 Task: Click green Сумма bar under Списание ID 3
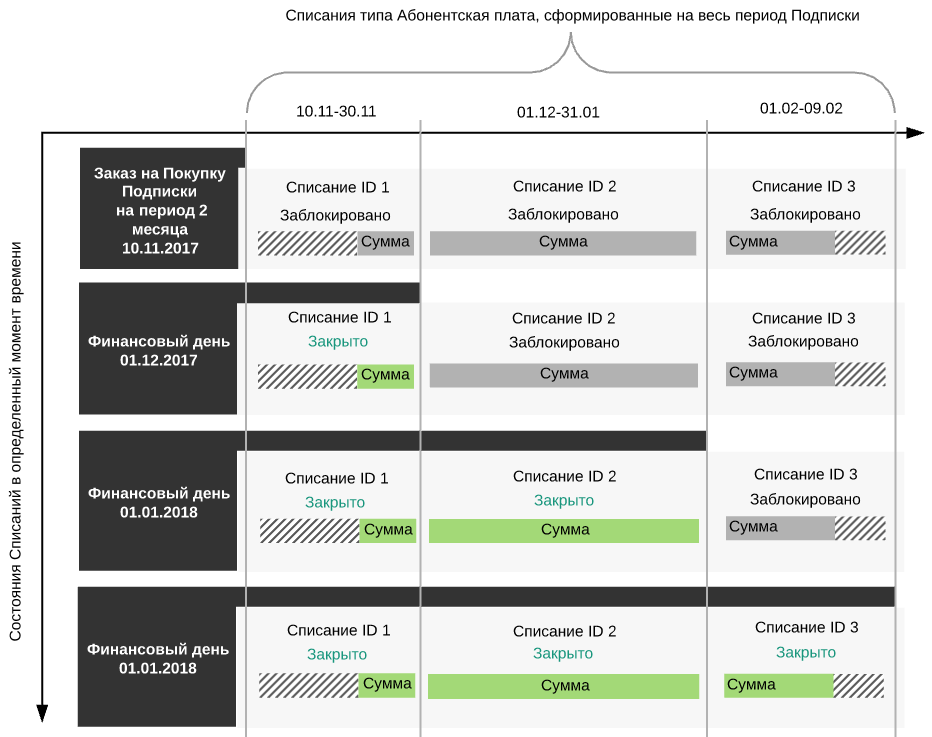pos(778,685)
